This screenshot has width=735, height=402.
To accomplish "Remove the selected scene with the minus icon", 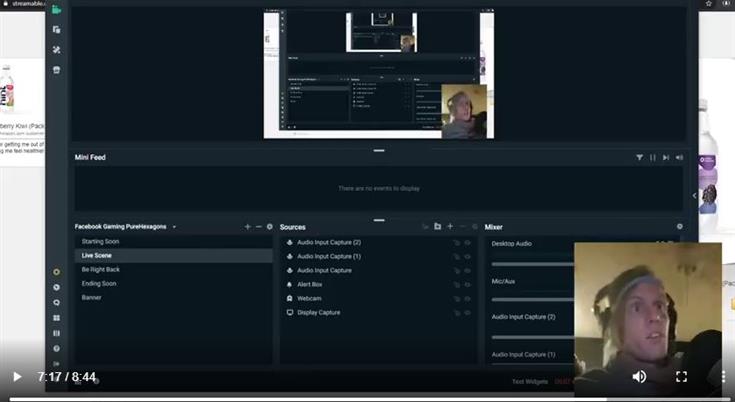I will [x=258, y=227].
